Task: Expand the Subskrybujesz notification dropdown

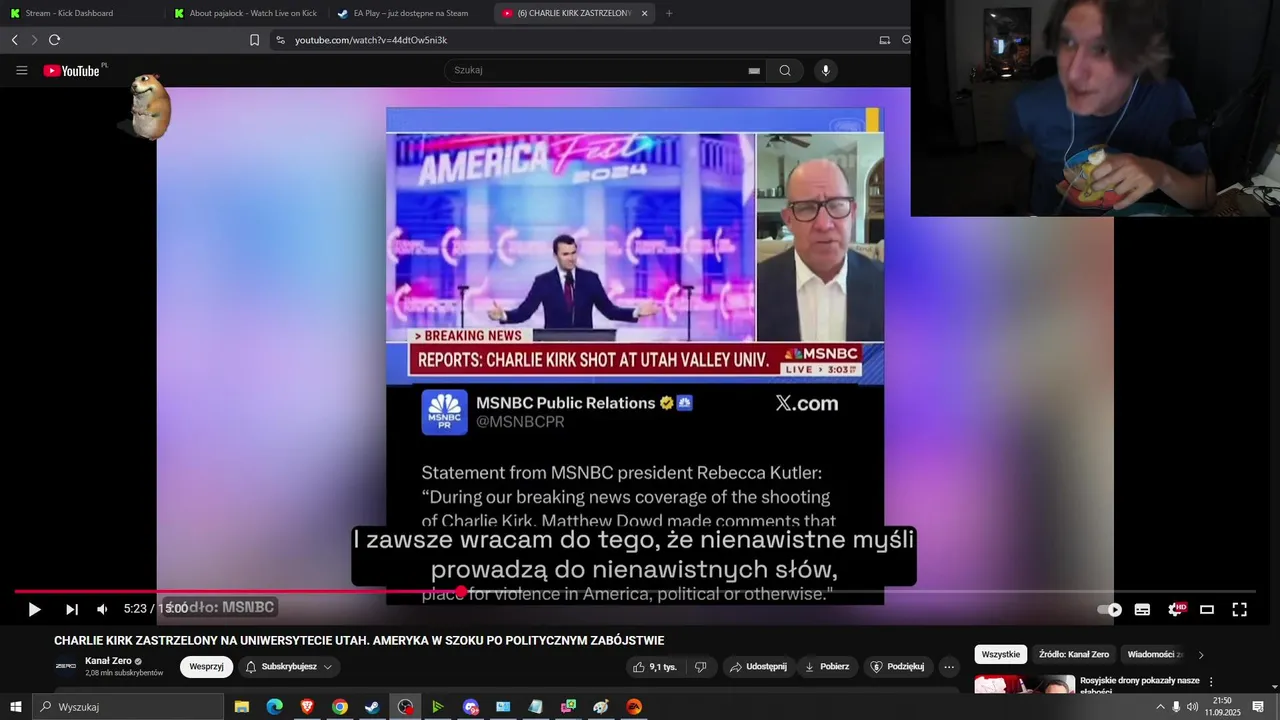Action: pos(289,667)
